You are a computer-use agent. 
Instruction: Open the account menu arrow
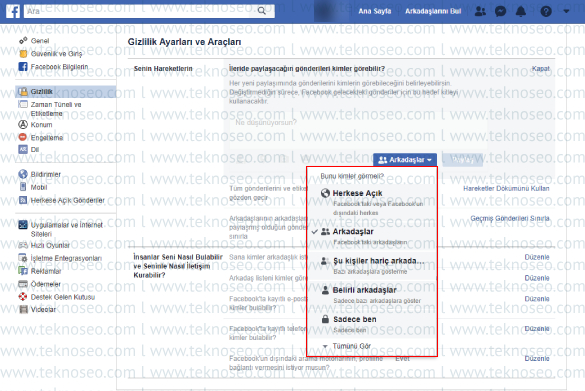[x=566, y=11]
